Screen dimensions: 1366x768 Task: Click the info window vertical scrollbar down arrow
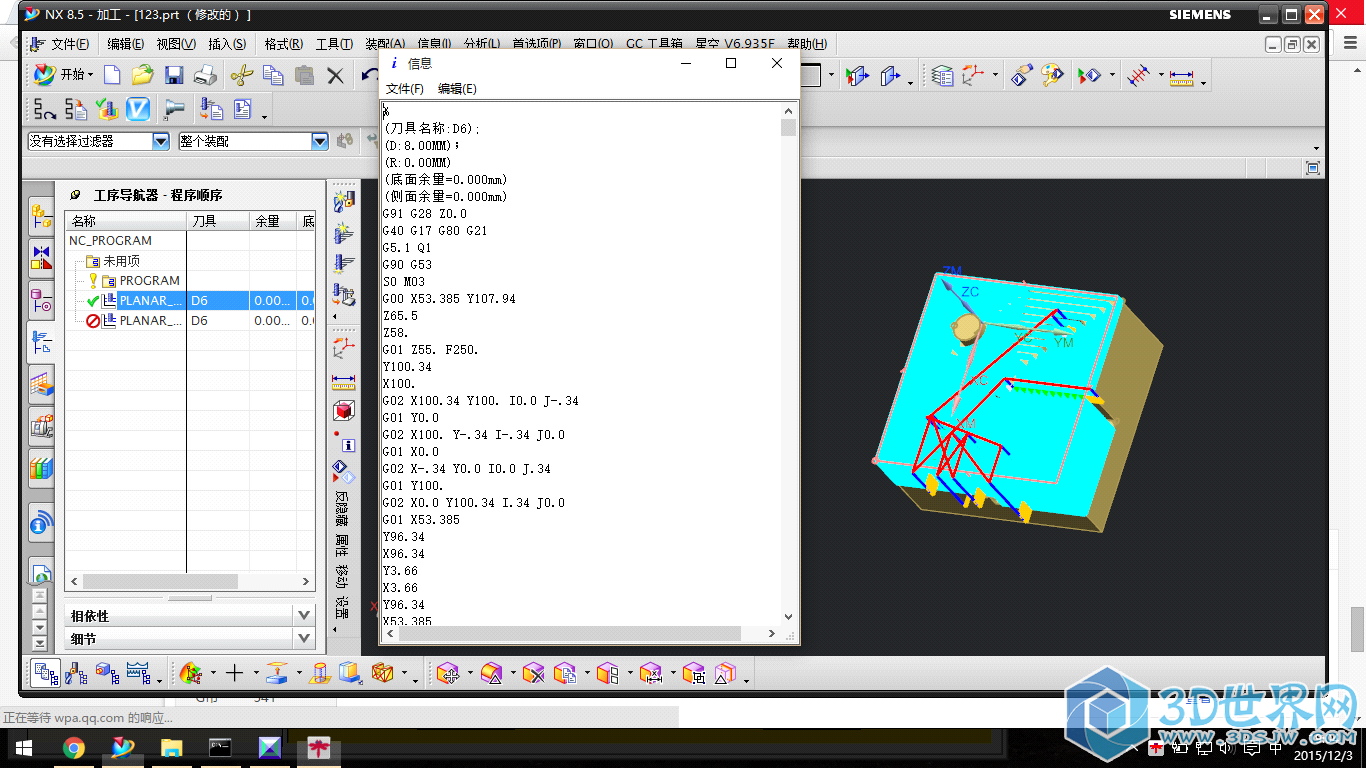(788, 617)
